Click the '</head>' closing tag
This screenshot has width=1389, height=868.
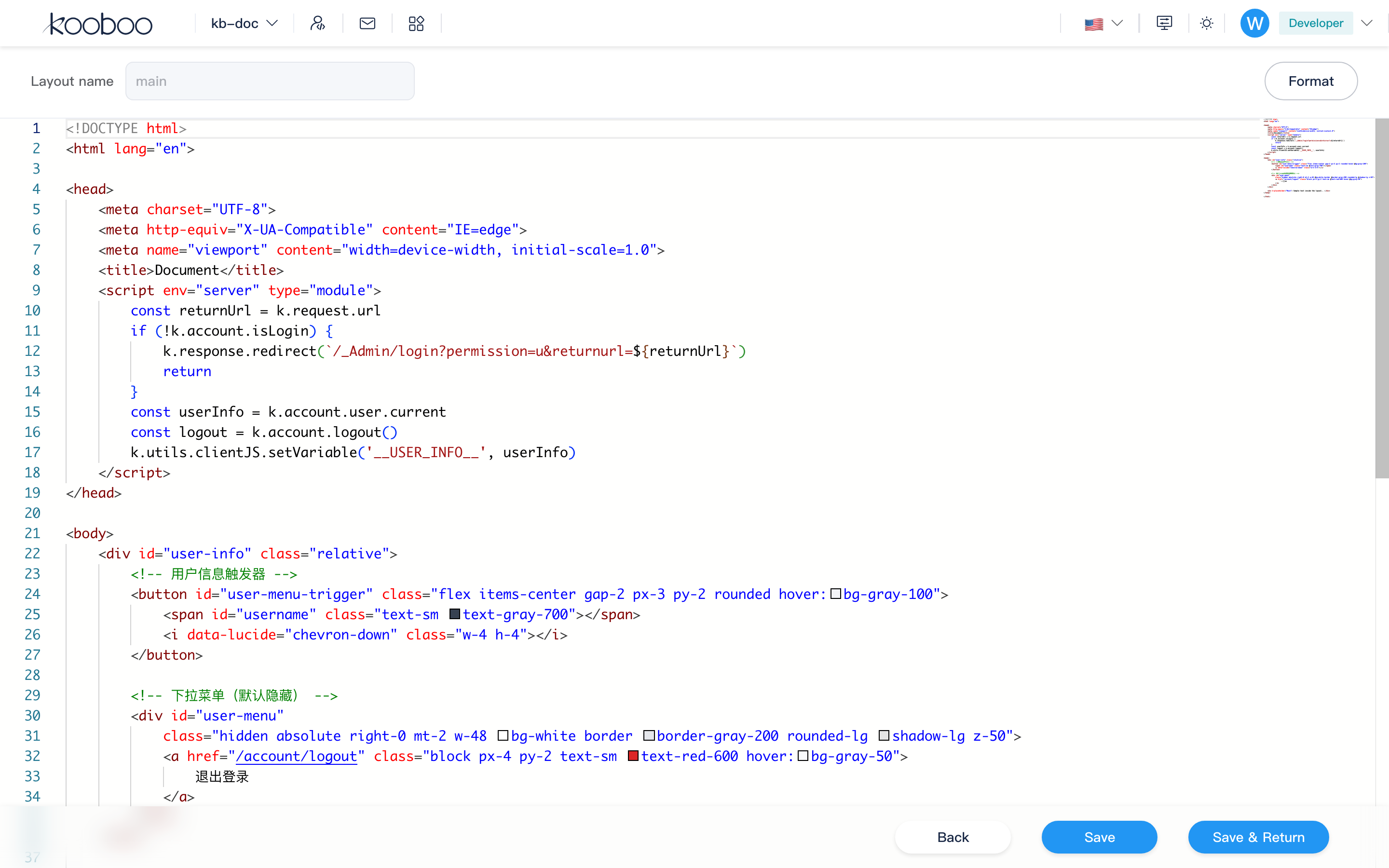point(94,492)
